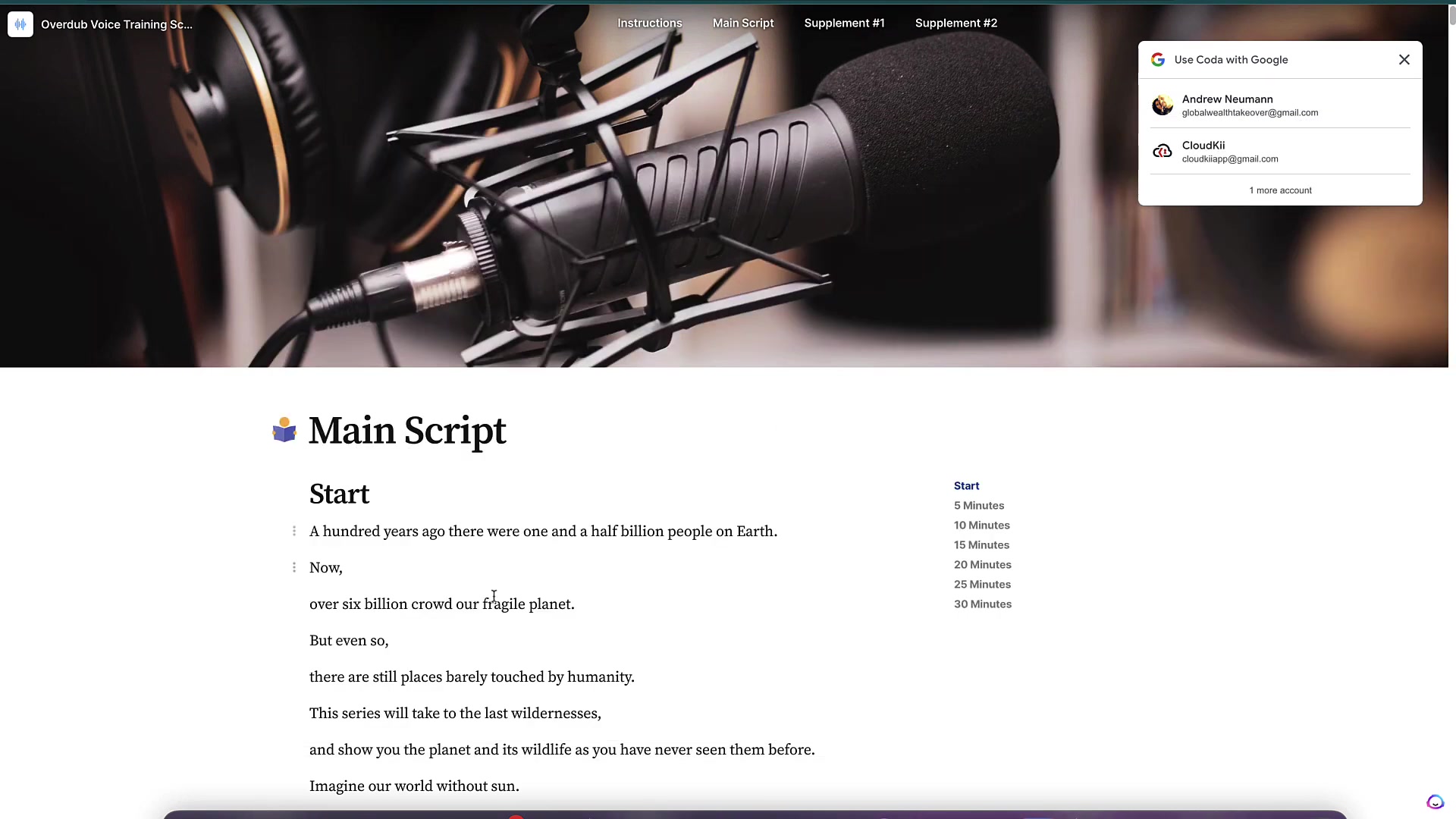Sign in as Andrew Neumann

pyautogui.click(x=1280, y=105)
